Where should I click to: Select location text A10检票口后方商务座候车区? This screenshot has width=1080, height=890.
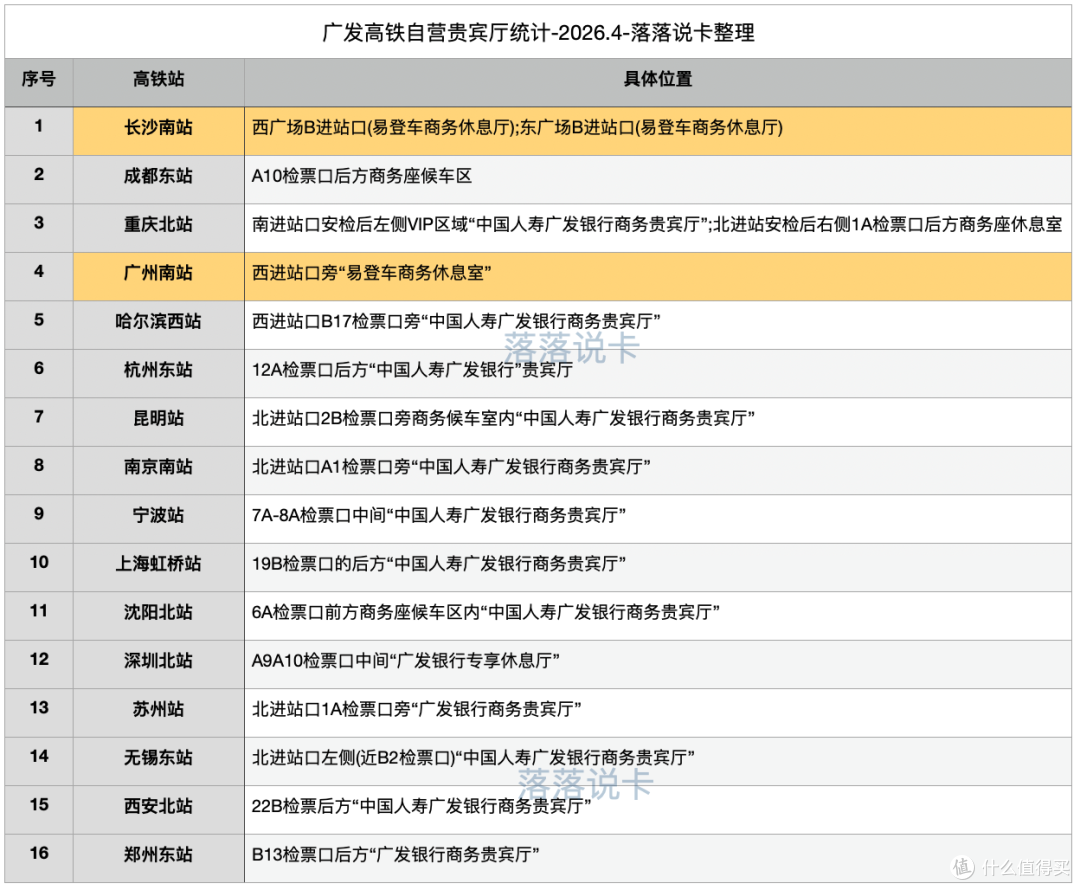click(362, 176)
